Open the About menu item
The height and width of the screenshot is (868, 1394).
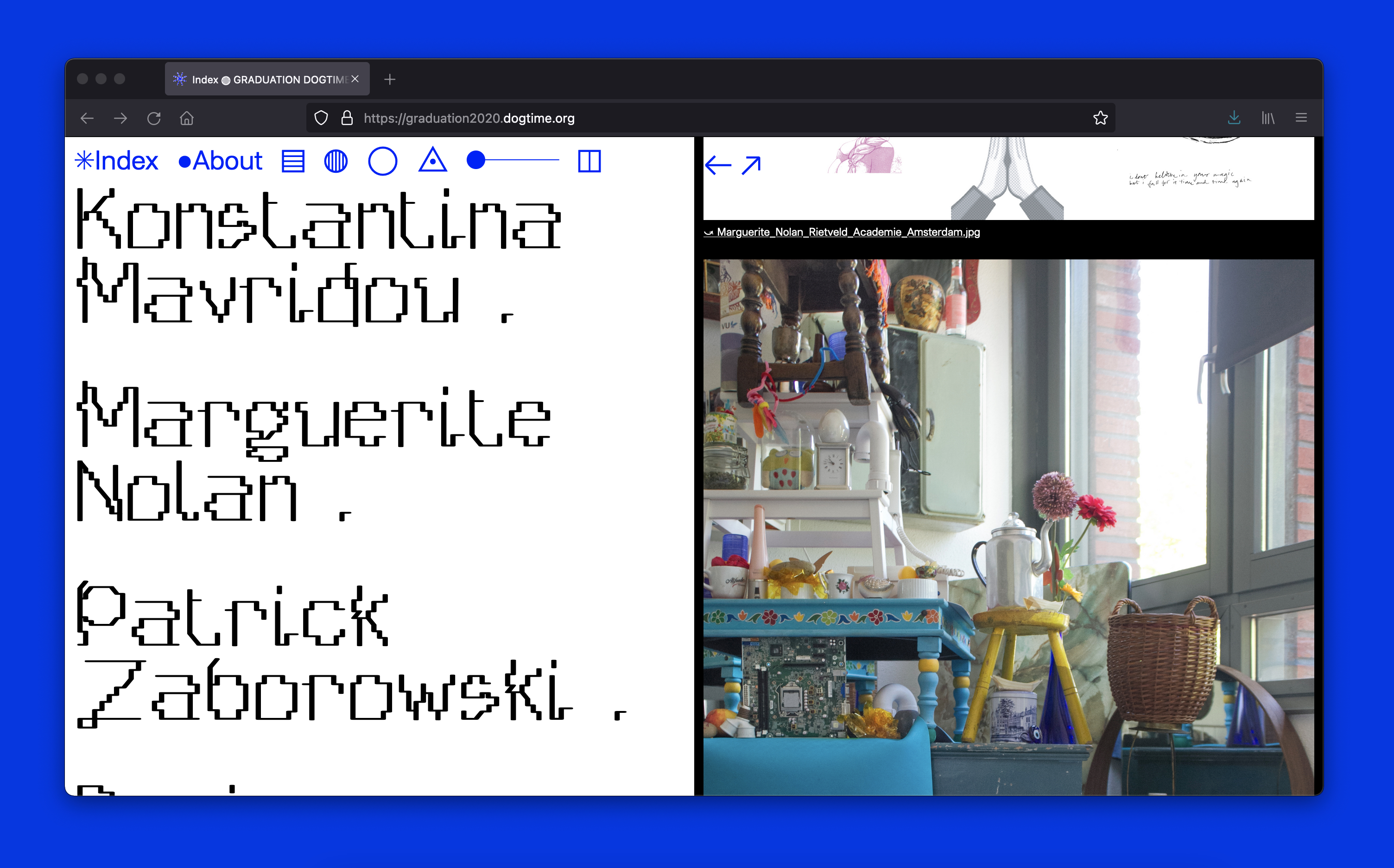(221, 161)
